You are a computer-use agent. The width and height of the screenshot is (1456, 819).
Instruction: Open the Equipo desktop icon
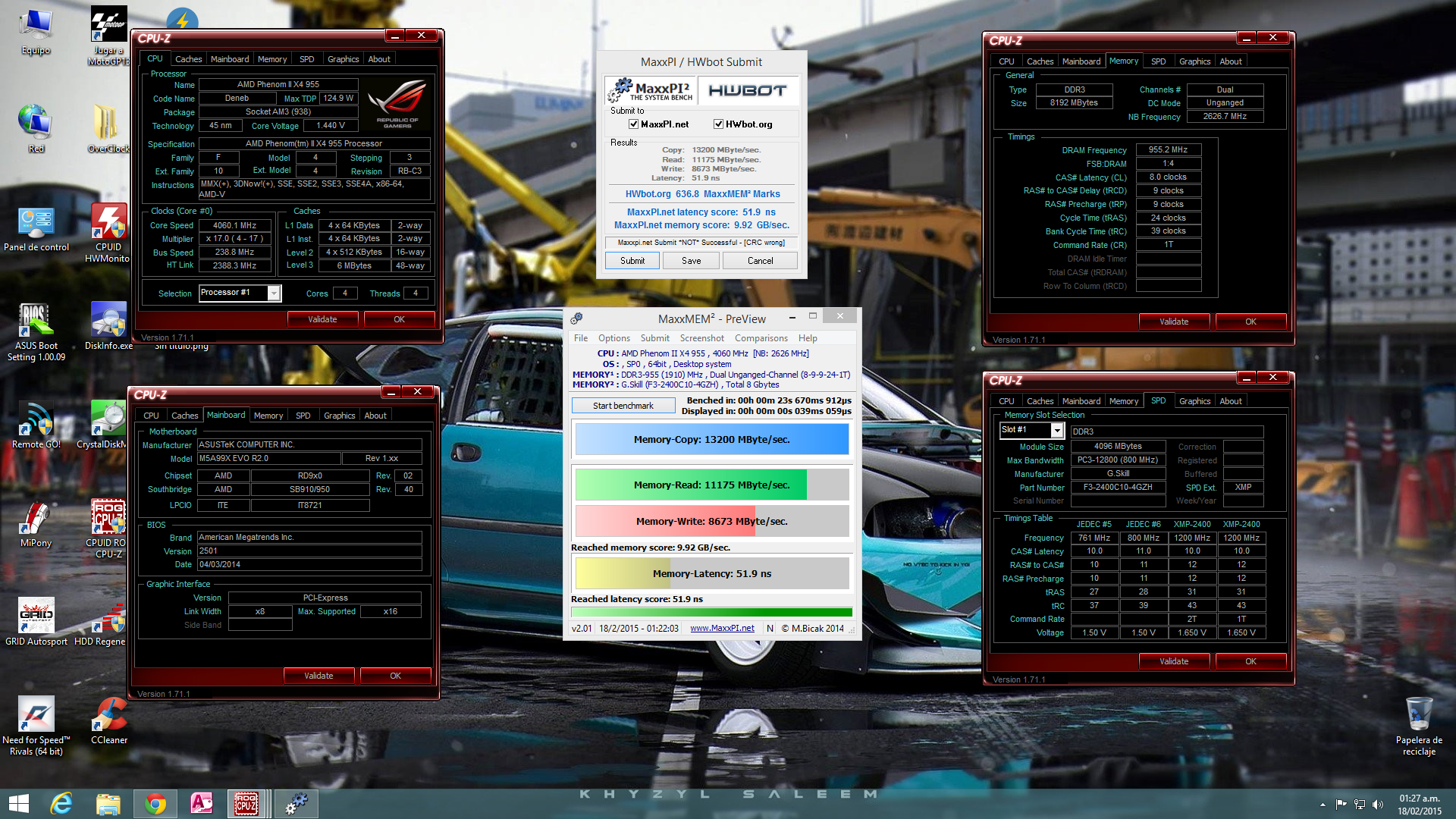[x=36, y=32]
